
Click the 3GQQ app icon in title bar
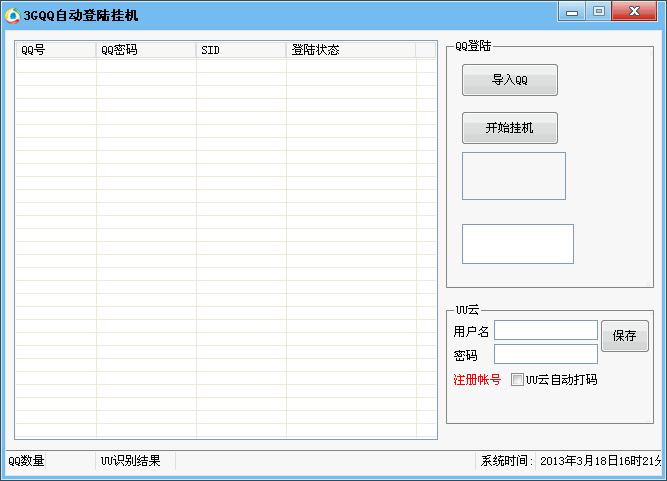[12, 16]
